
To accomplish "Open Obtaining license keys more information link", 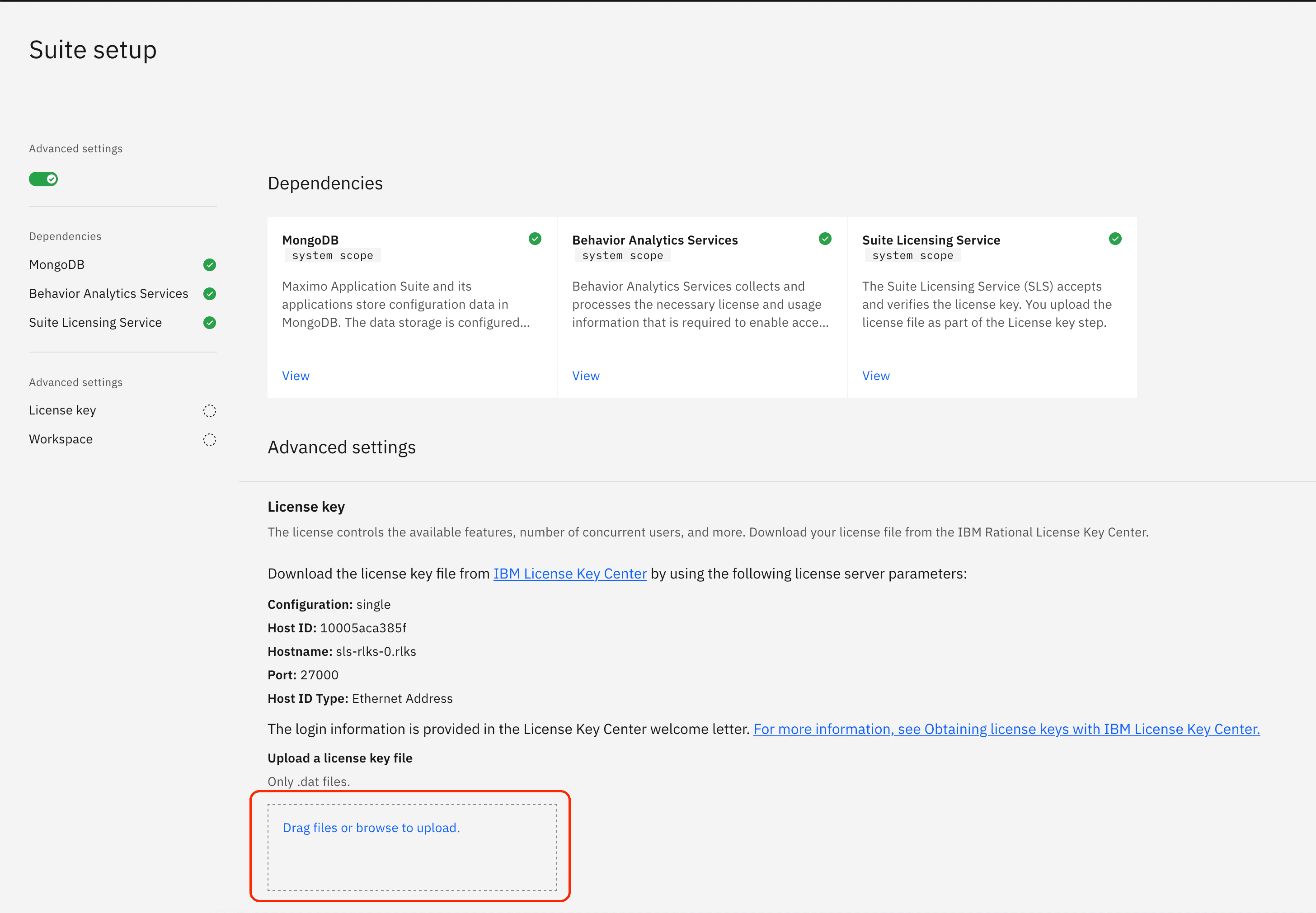I will [x=1006, y=729].
